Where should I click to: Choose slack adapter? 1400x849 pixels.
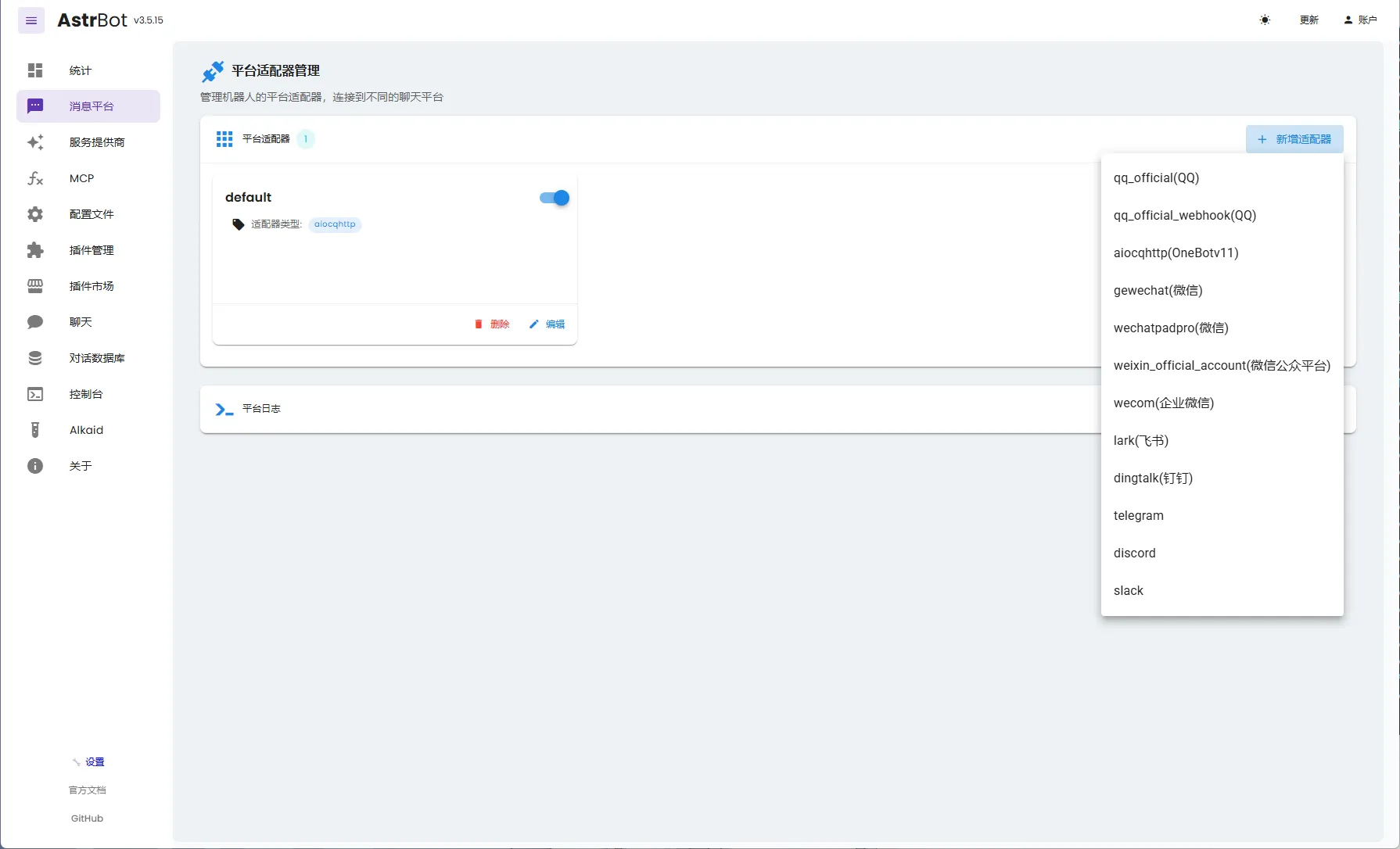click(x=1222, y=590)
